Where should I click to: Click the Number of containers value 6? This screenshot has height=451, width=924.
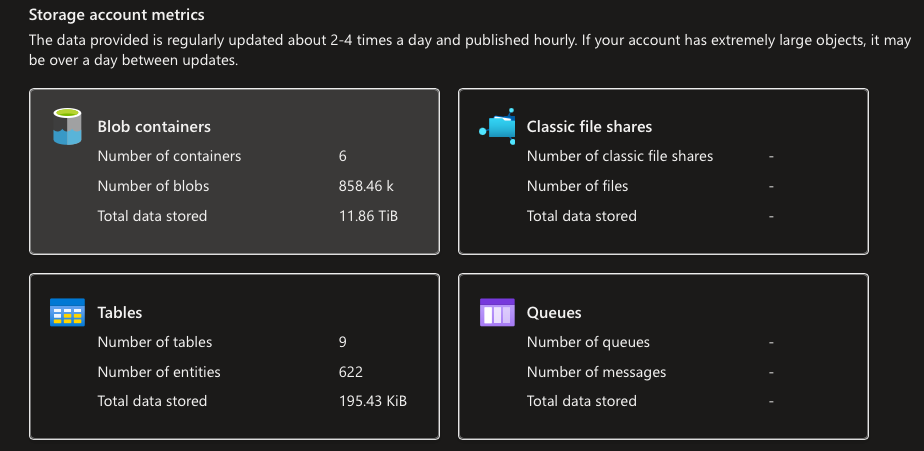[342, 156]
